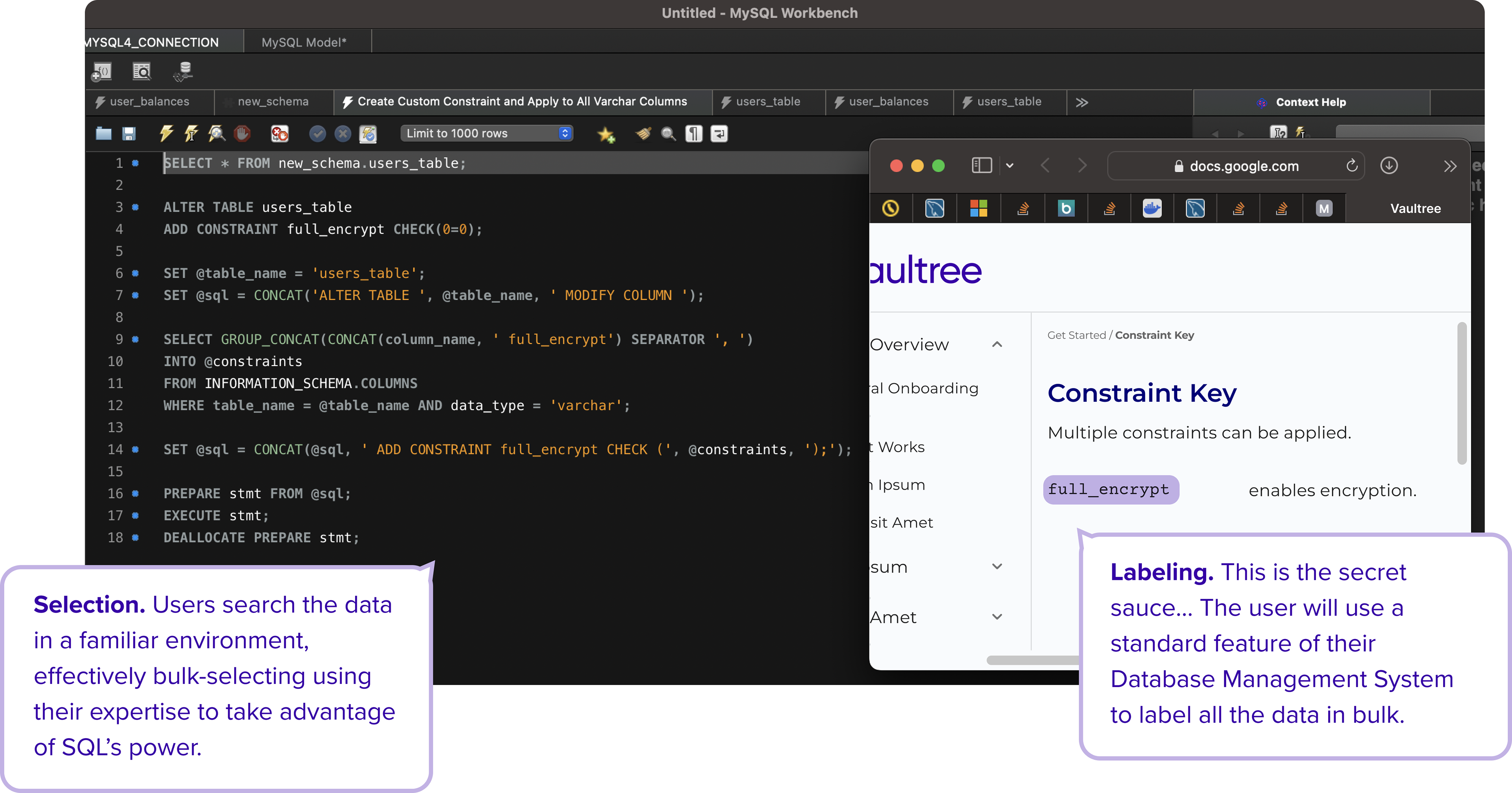The width and height of the screenshot is (1512, 793).
Task: Open the 'Limit to 1000 rows' dropdown
Action: 487,133
